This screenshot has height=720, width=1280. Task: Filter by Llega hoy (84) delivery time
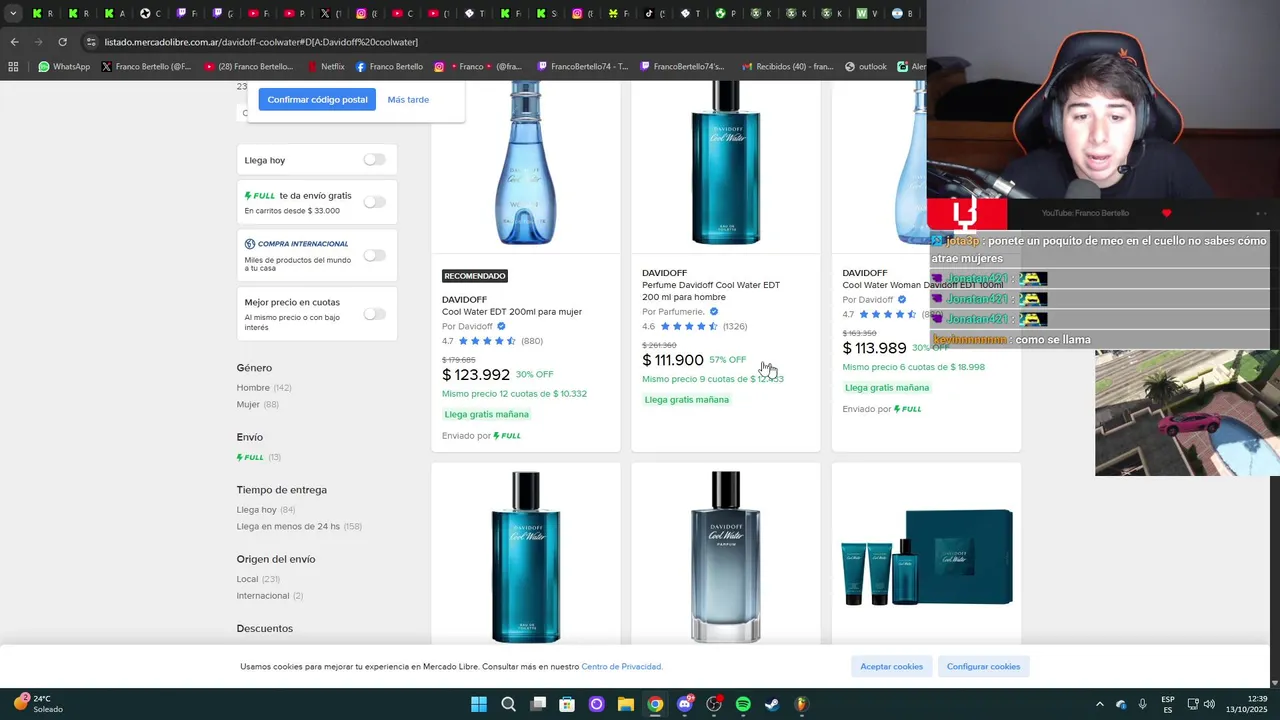pos(265,510)
